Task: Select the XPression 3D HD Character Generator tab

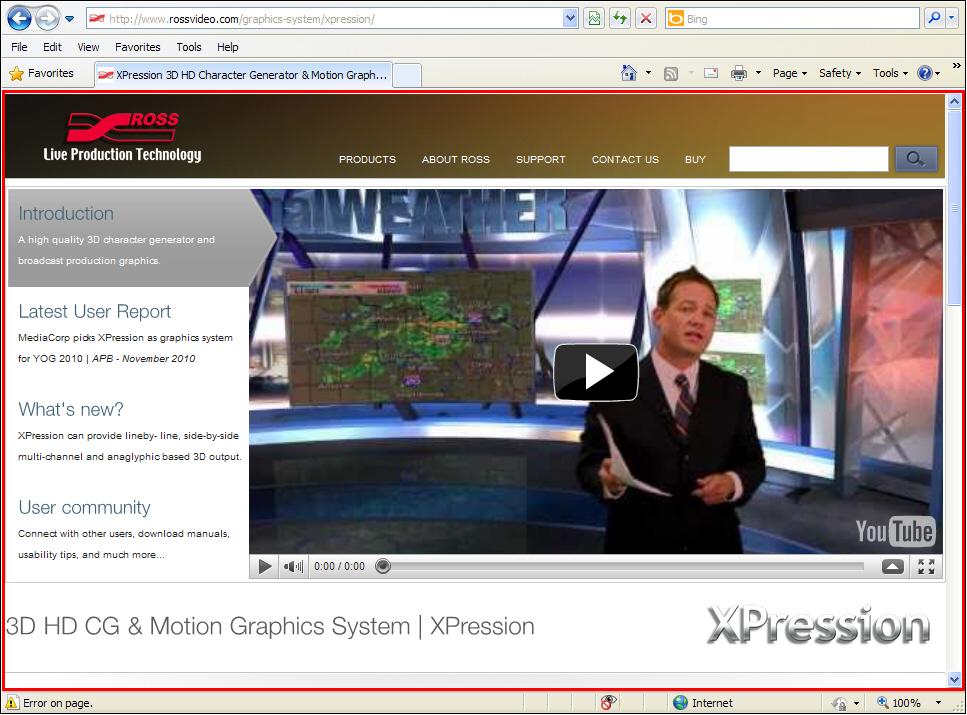Action: [x=243, y=75]
